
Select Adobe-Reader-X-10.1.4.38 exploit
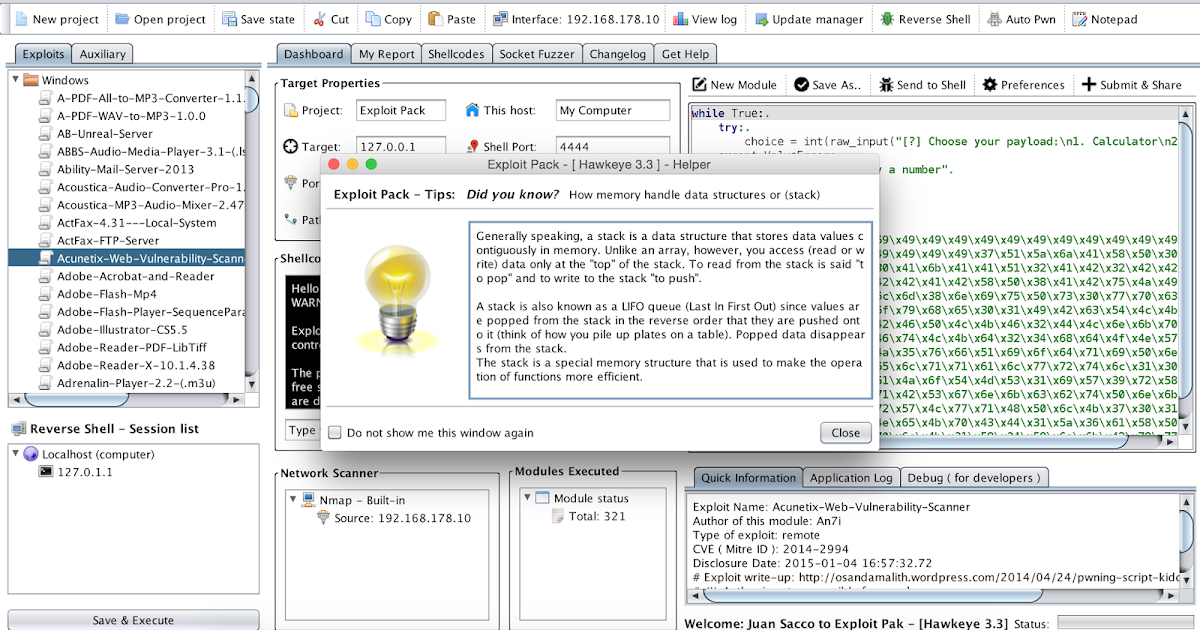(x=135, y=365)
